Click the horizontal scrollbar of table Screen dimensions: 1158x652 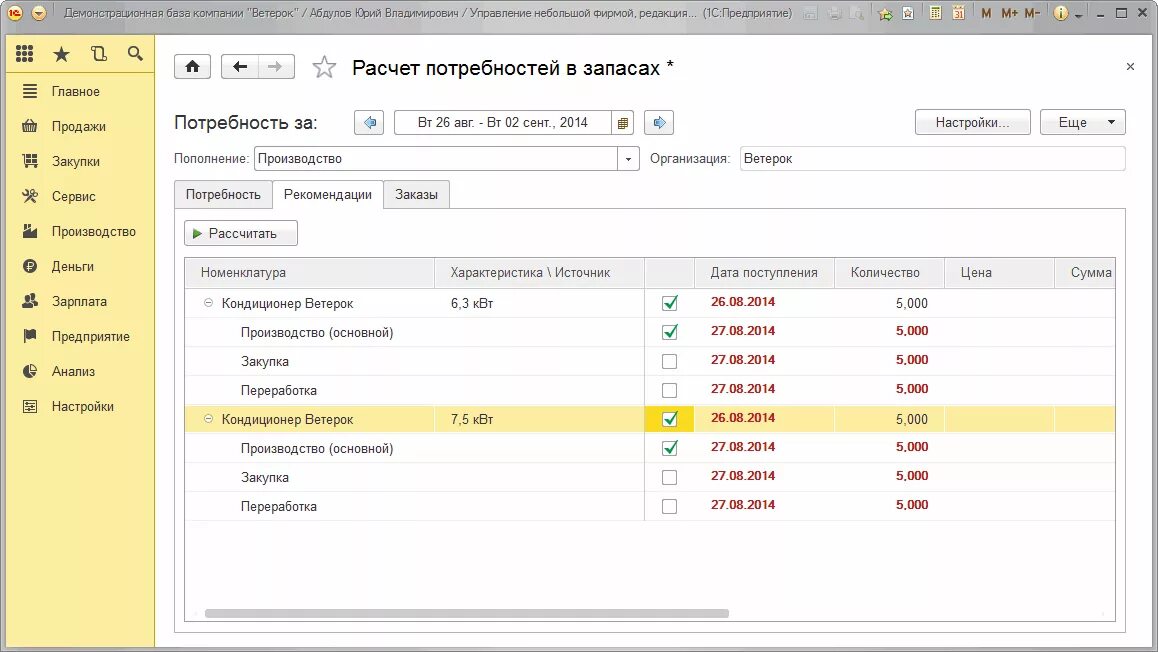[467, 614]
